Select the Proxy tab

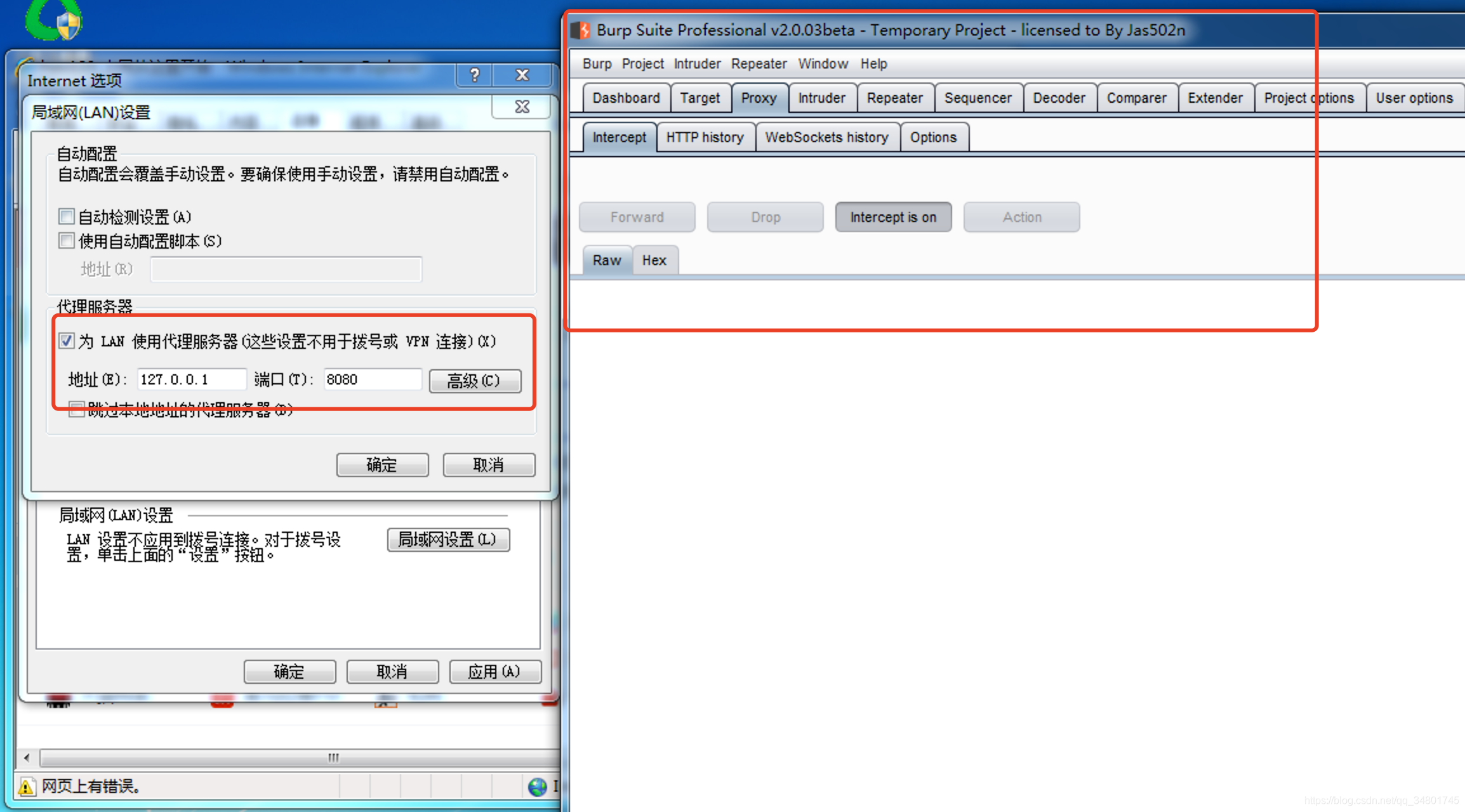[759, 98]
